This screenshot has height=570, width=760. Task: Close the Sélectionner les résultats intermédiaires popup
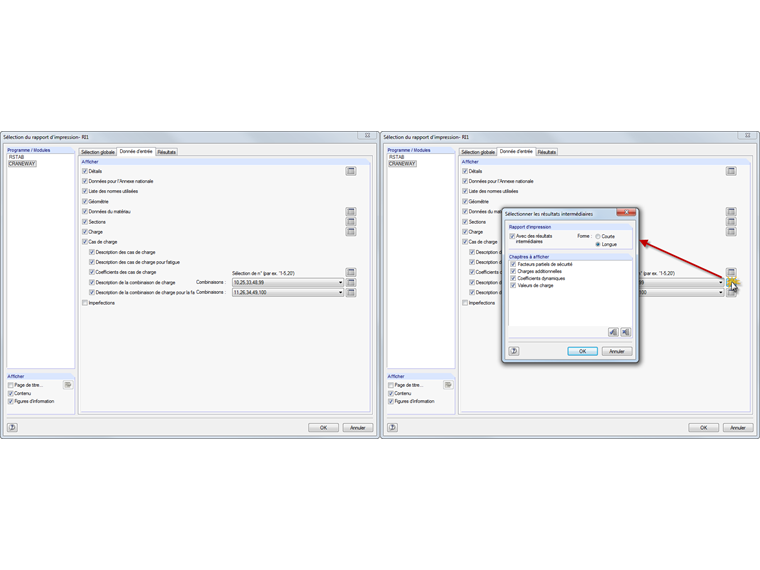coord(626,212)
